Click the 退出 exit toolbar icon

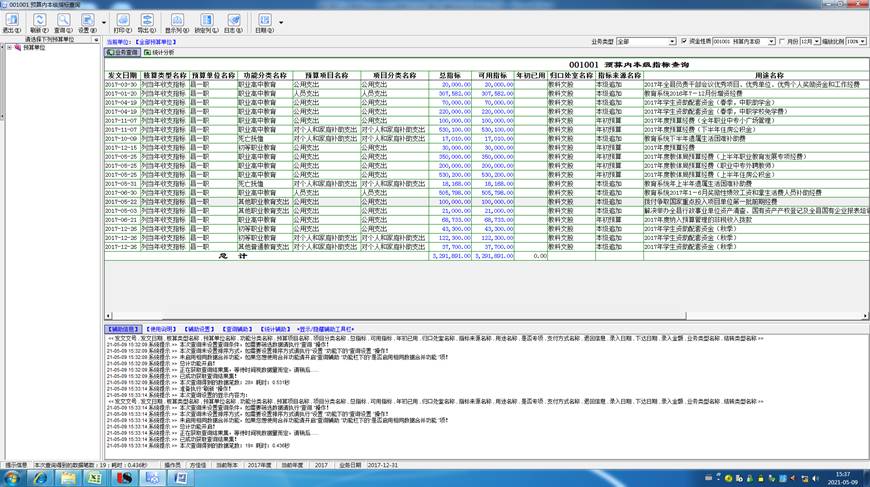12,23
